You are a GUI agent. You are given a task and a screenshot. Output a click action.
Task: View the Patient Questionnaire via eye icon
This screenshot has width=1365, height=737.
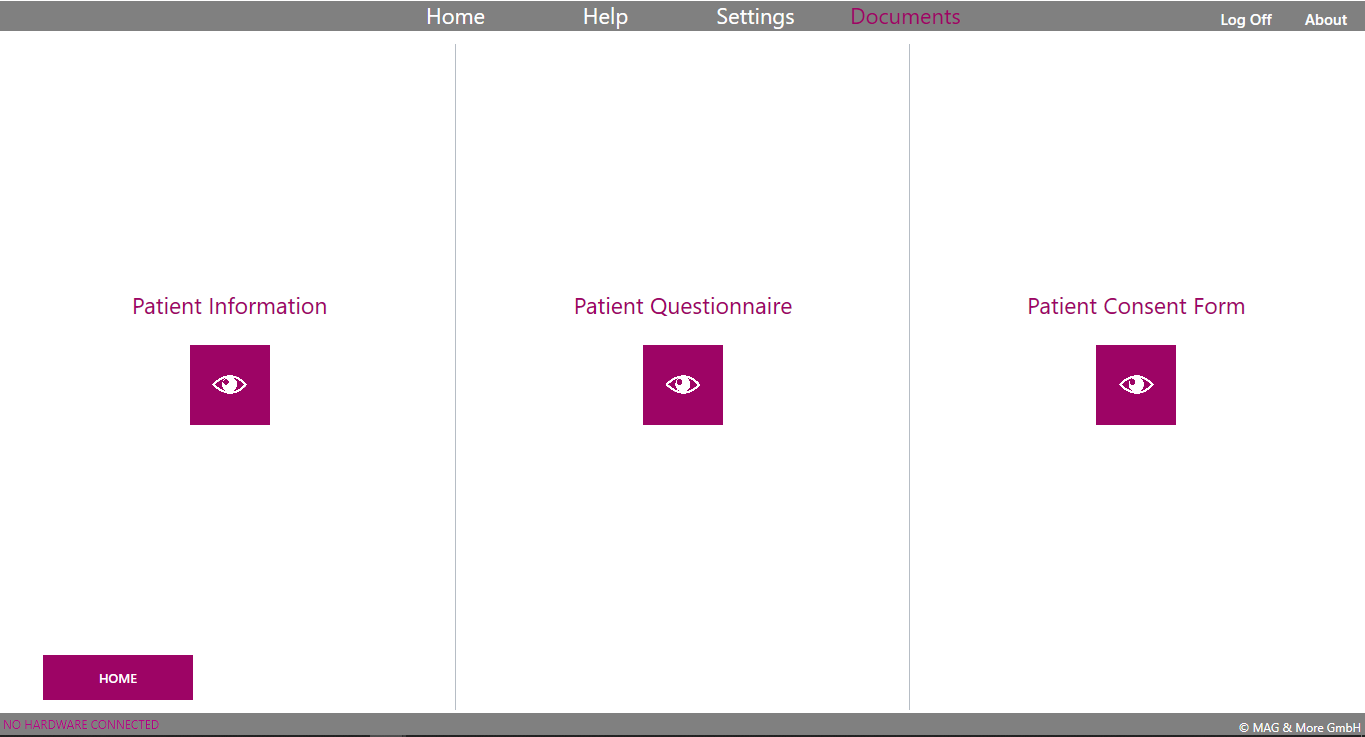point(683,385)
